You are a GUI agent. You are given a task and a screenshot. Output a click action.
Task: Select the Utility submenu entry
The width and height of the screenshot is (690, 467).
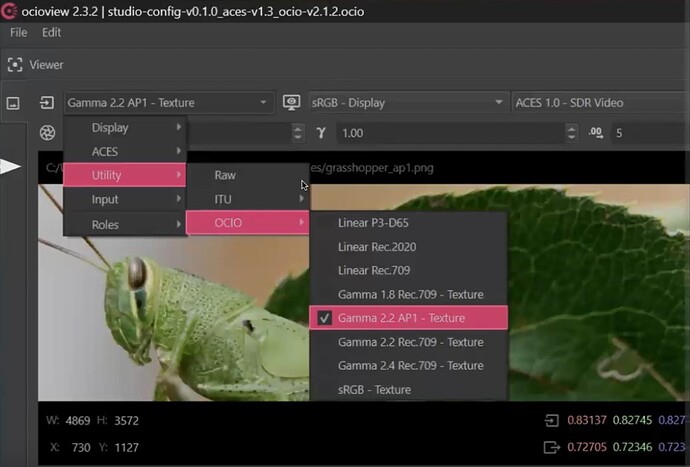coord(125,175)
